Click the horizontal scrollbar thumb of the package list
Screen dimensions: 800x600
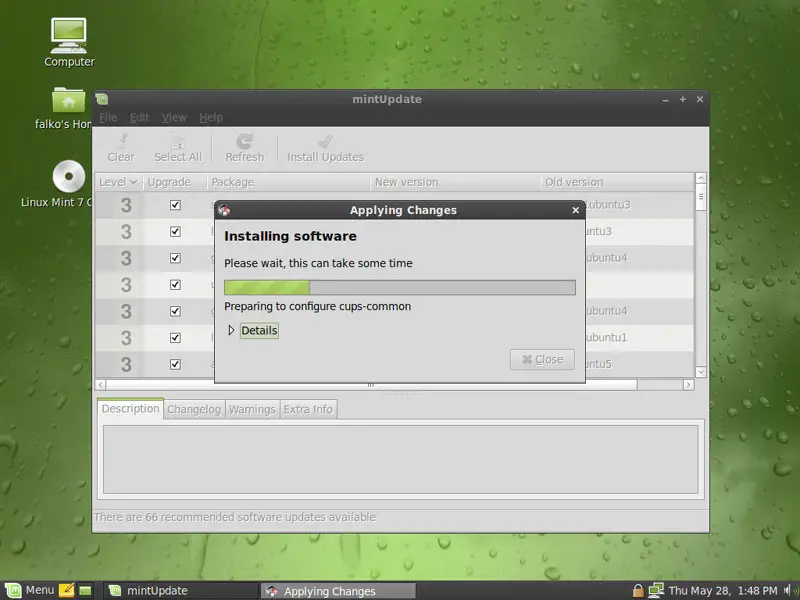[371, 385]
